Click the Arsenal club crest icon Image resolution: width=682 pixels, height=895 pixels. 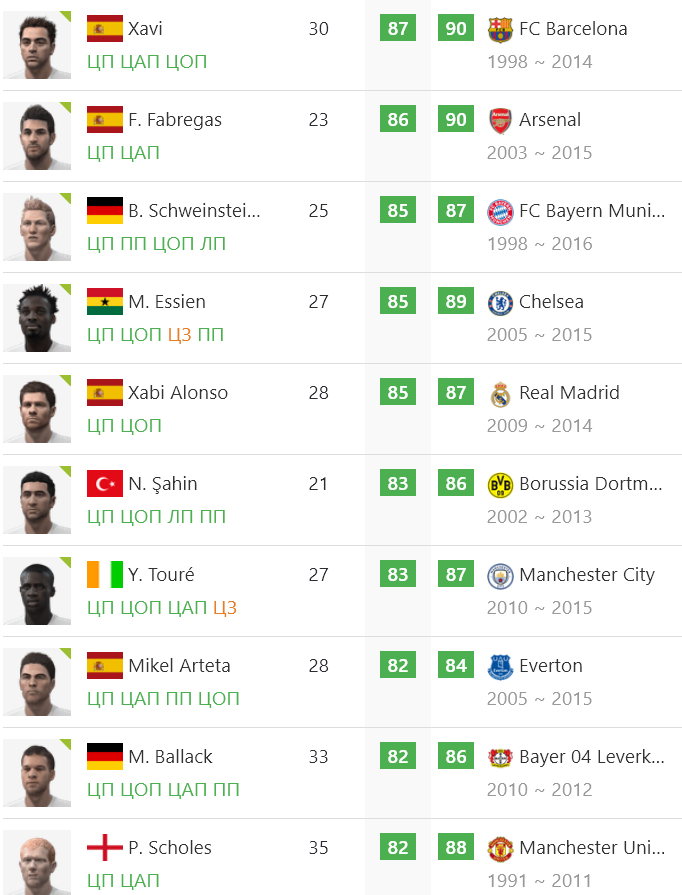click(499, 120)
